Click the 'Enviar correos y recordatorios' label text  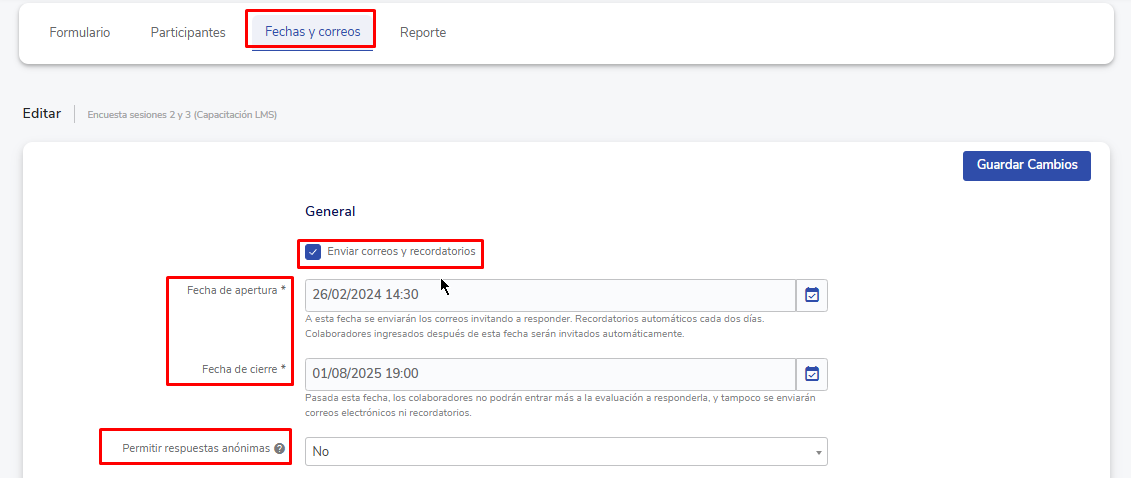click(401, 252)
